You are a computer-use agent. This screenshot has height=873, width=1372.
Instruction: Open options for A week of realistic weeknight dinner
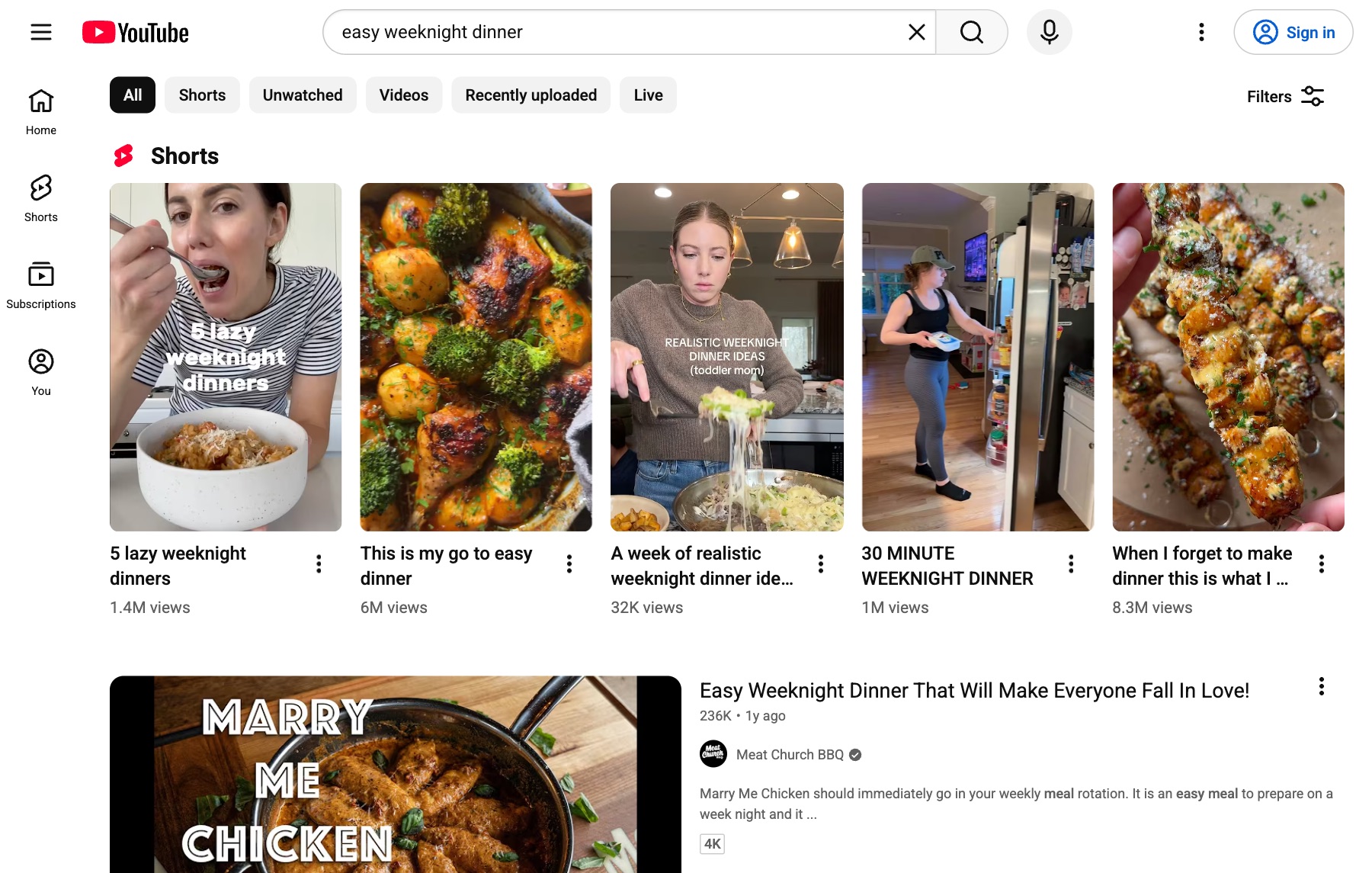pyautogui.click(x=821, y=564)
